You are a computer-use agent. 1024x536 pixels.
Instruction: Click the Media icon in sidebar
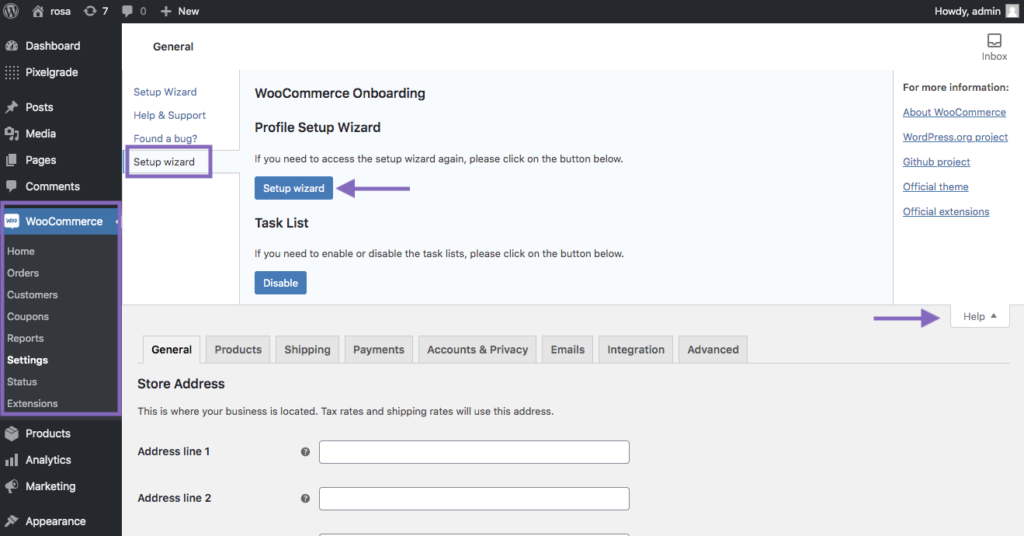tap(12, 134)
